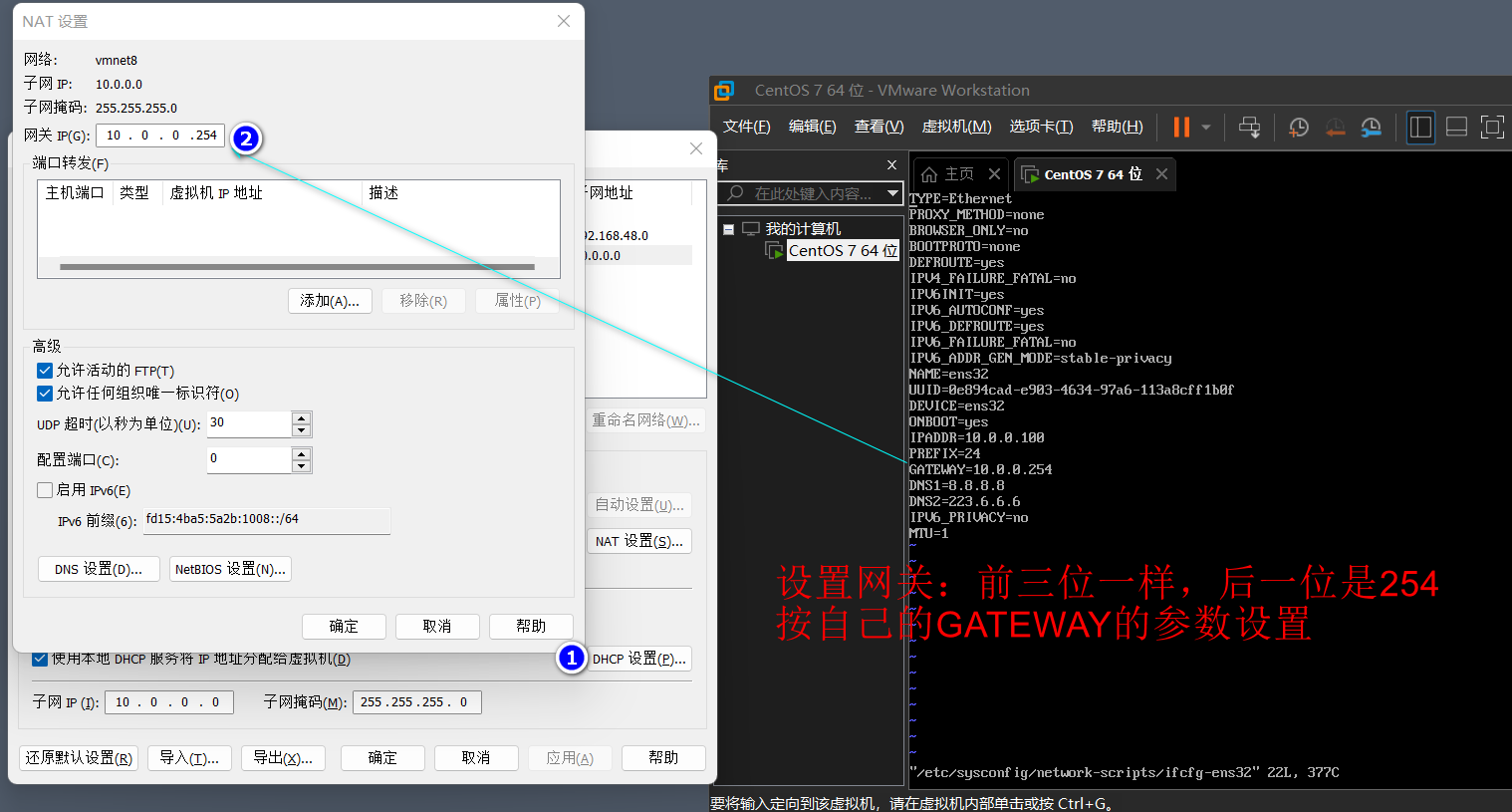1512x812 pixels.
Task: Click the computer icon beside 我的计算机
Action: (751, 229)
